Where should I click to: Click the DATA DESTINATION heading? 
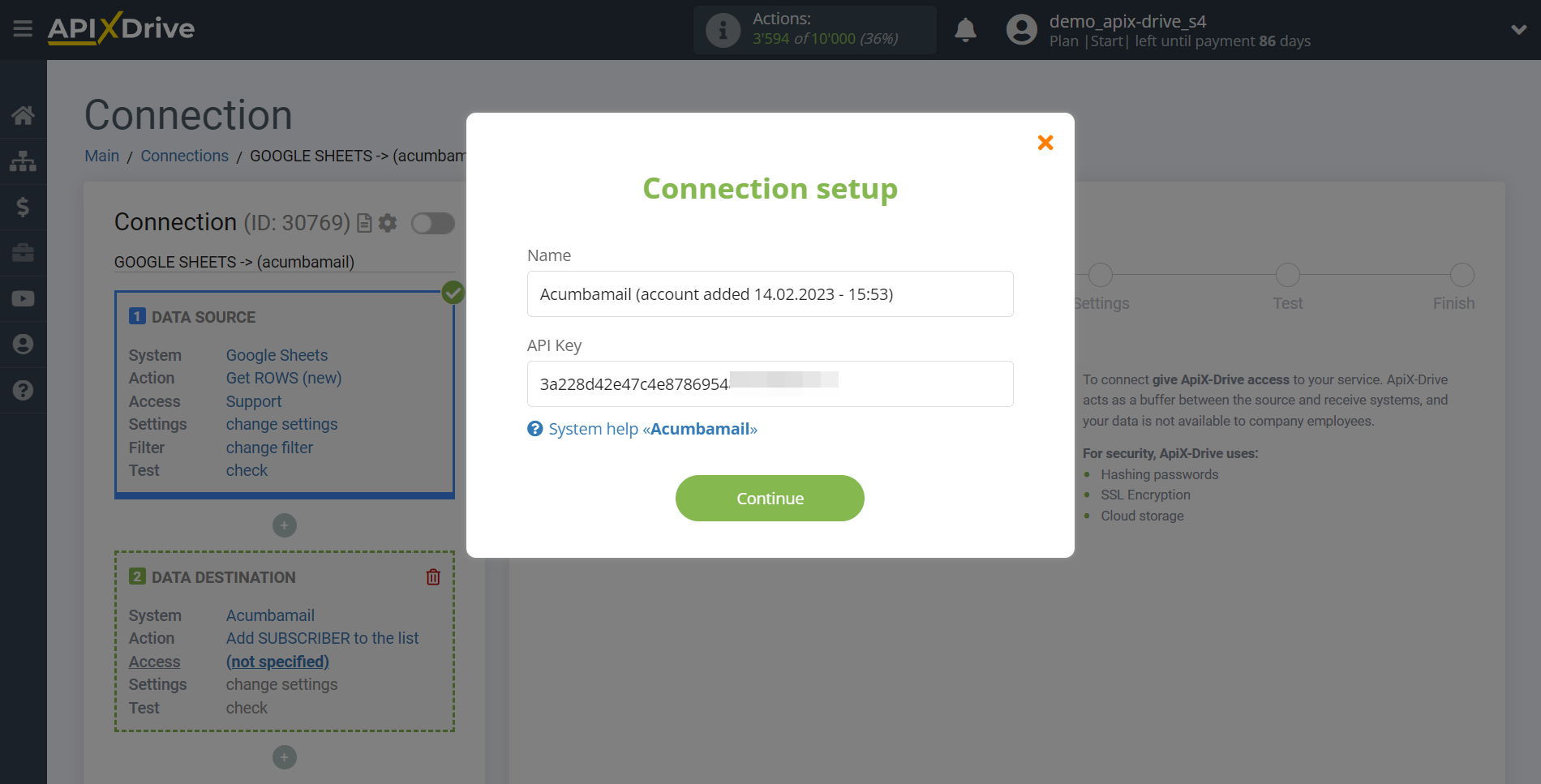point(224,577)
